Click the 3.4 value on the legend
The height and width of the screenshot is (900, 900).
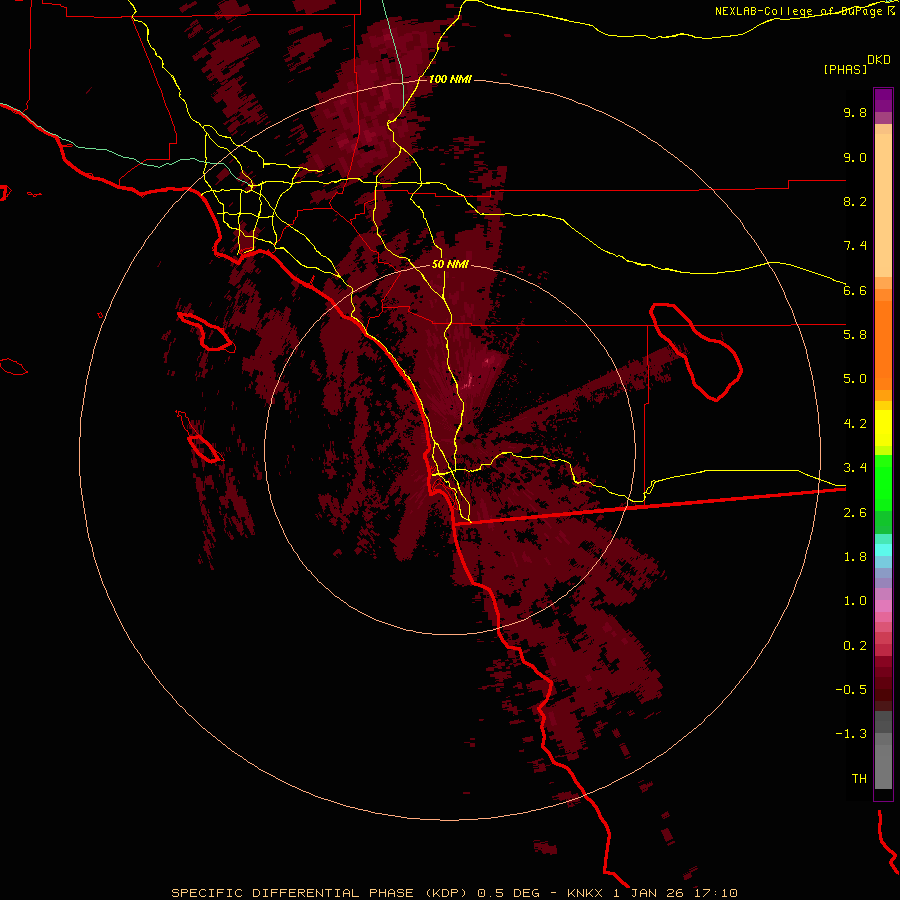pos(855,468)
